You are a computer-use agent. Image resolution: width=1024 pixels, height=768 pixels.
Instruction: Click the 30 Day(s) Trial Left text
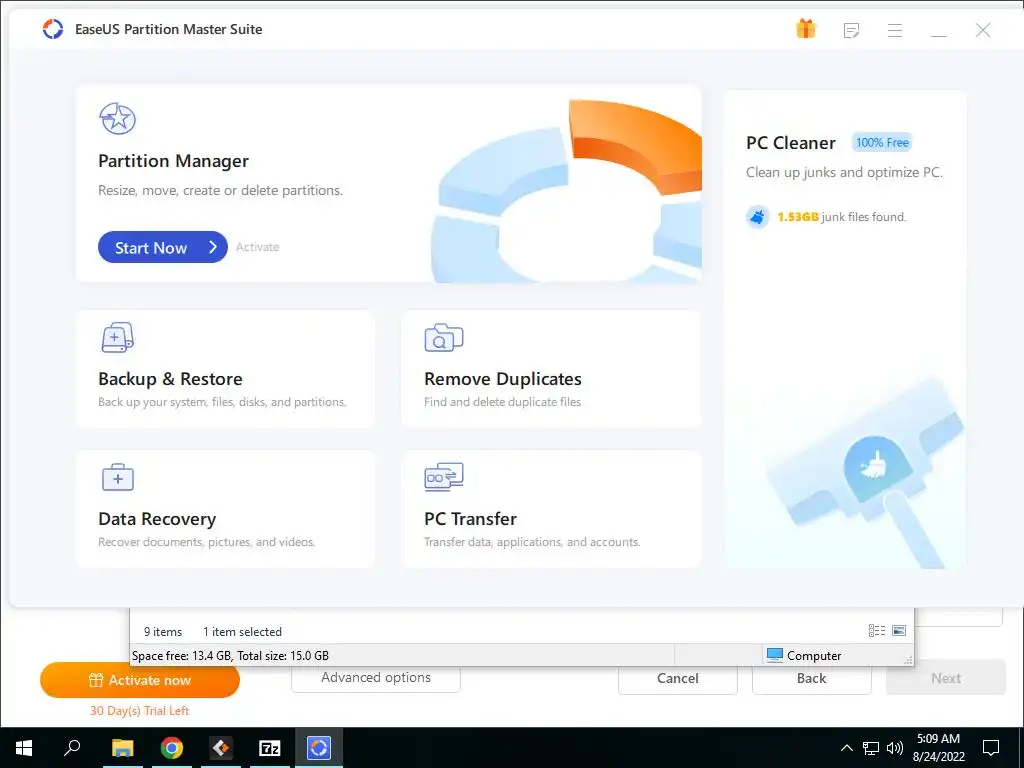(x=139, y=711)
